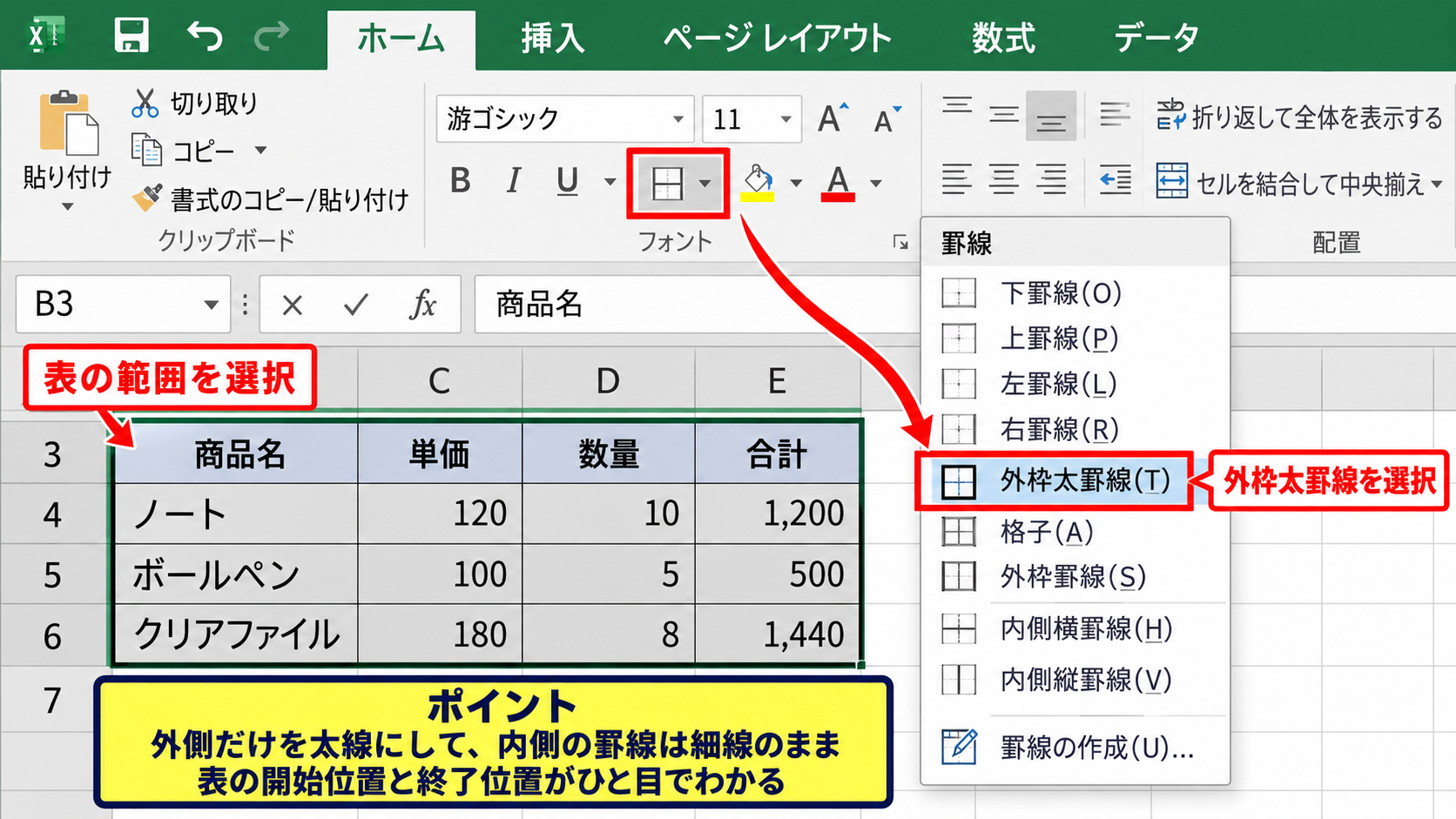Toggle Bold formatting
The height and width of the screenshot is (819, 1456).
click(x=461, y=181)
